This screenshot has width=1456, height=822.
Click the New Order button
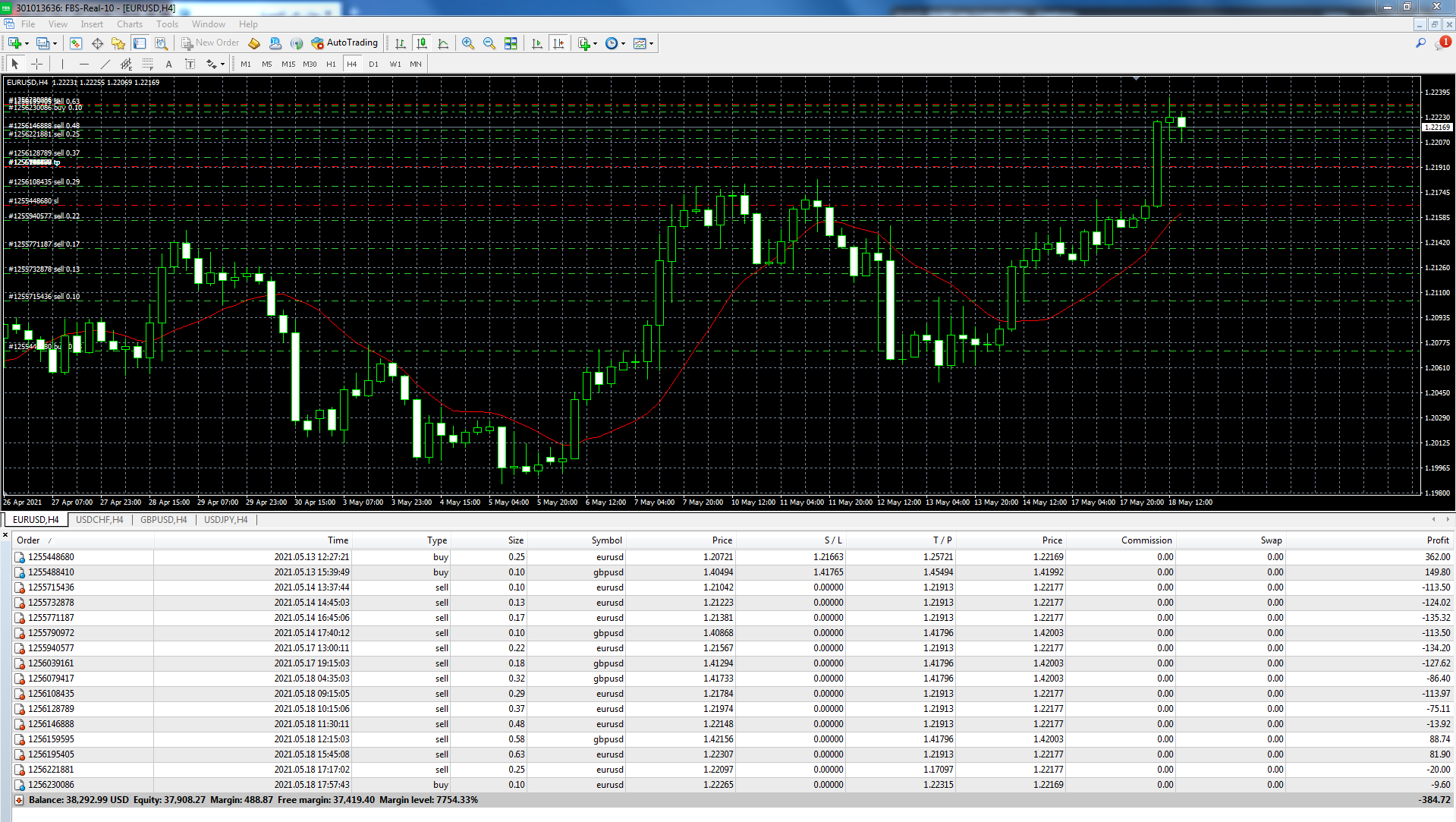click(210, 43)
